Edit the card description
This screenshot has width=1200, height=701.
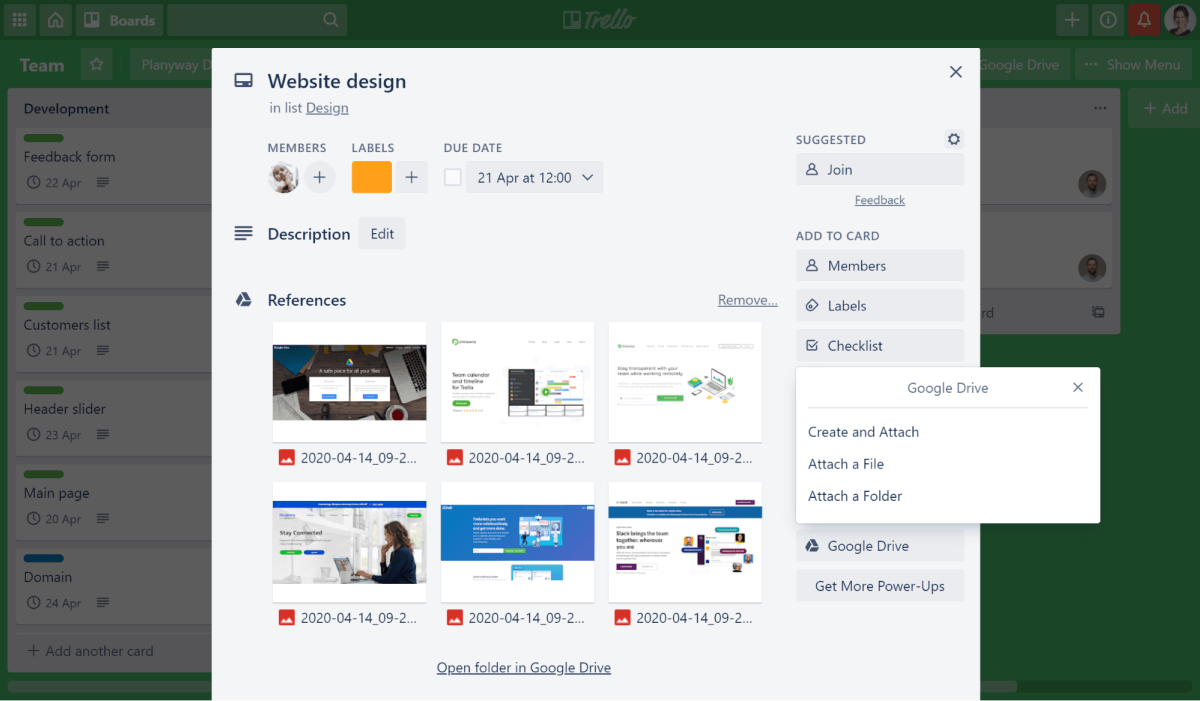pyautogui.click(x=381, y=233)
